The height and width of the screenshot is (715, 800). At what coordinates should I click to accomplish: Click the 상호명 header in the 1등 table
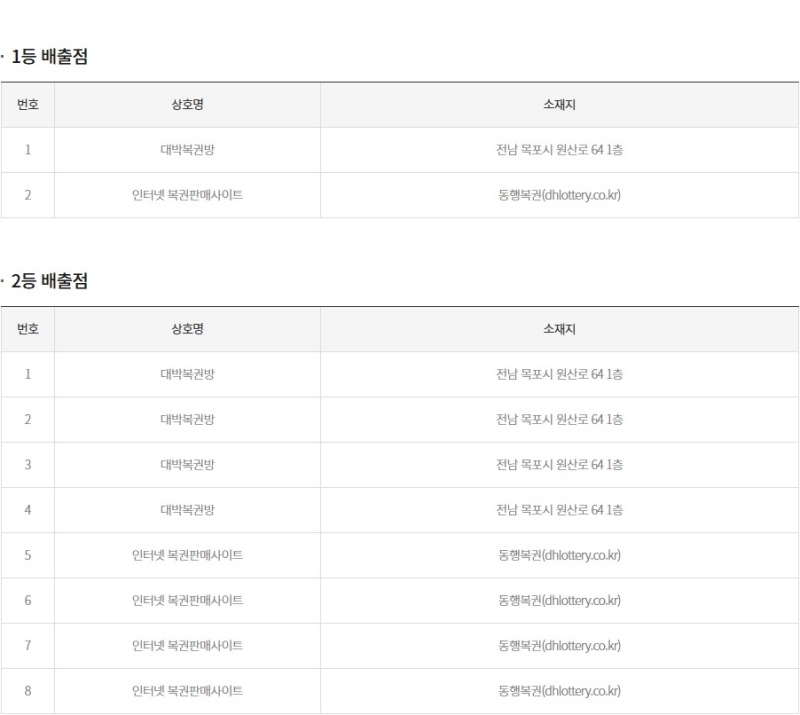point(186,106)
